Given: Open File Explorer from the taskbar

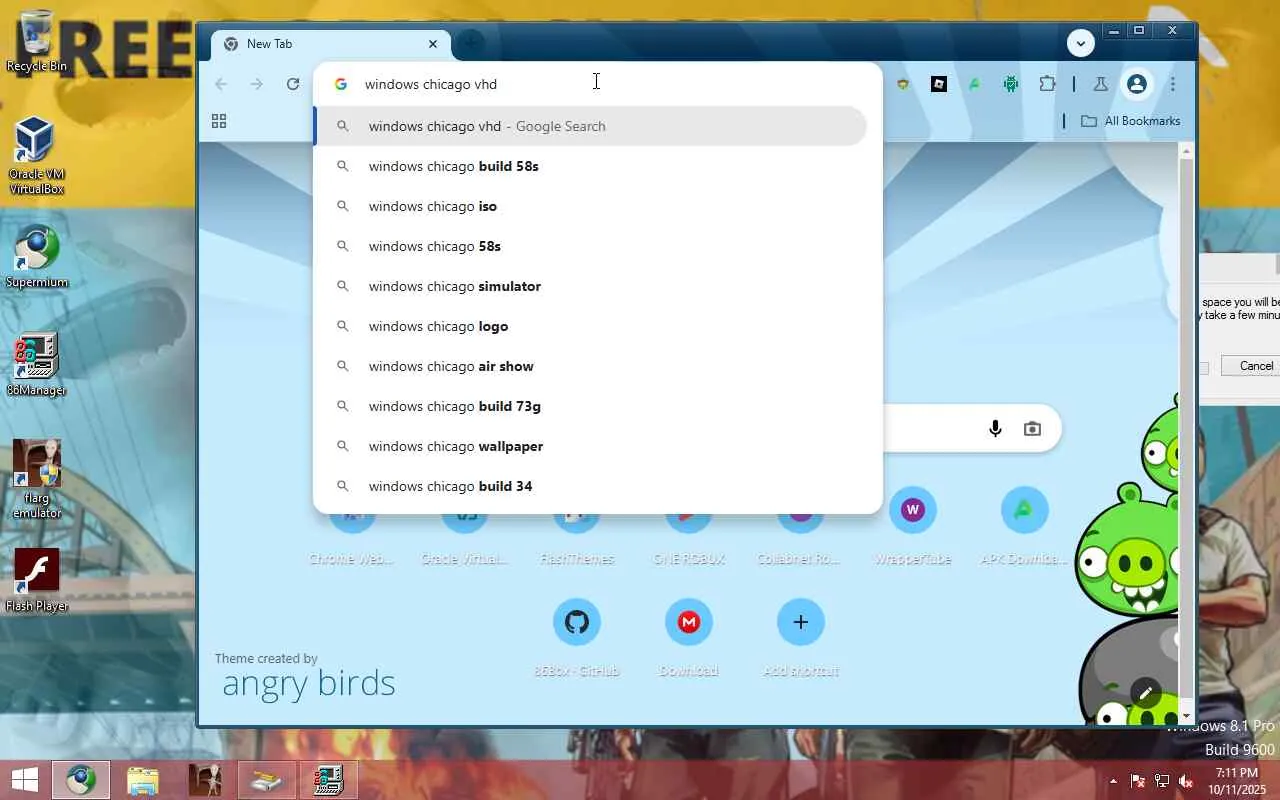Looking at the screenshot, I should (143, 780).
